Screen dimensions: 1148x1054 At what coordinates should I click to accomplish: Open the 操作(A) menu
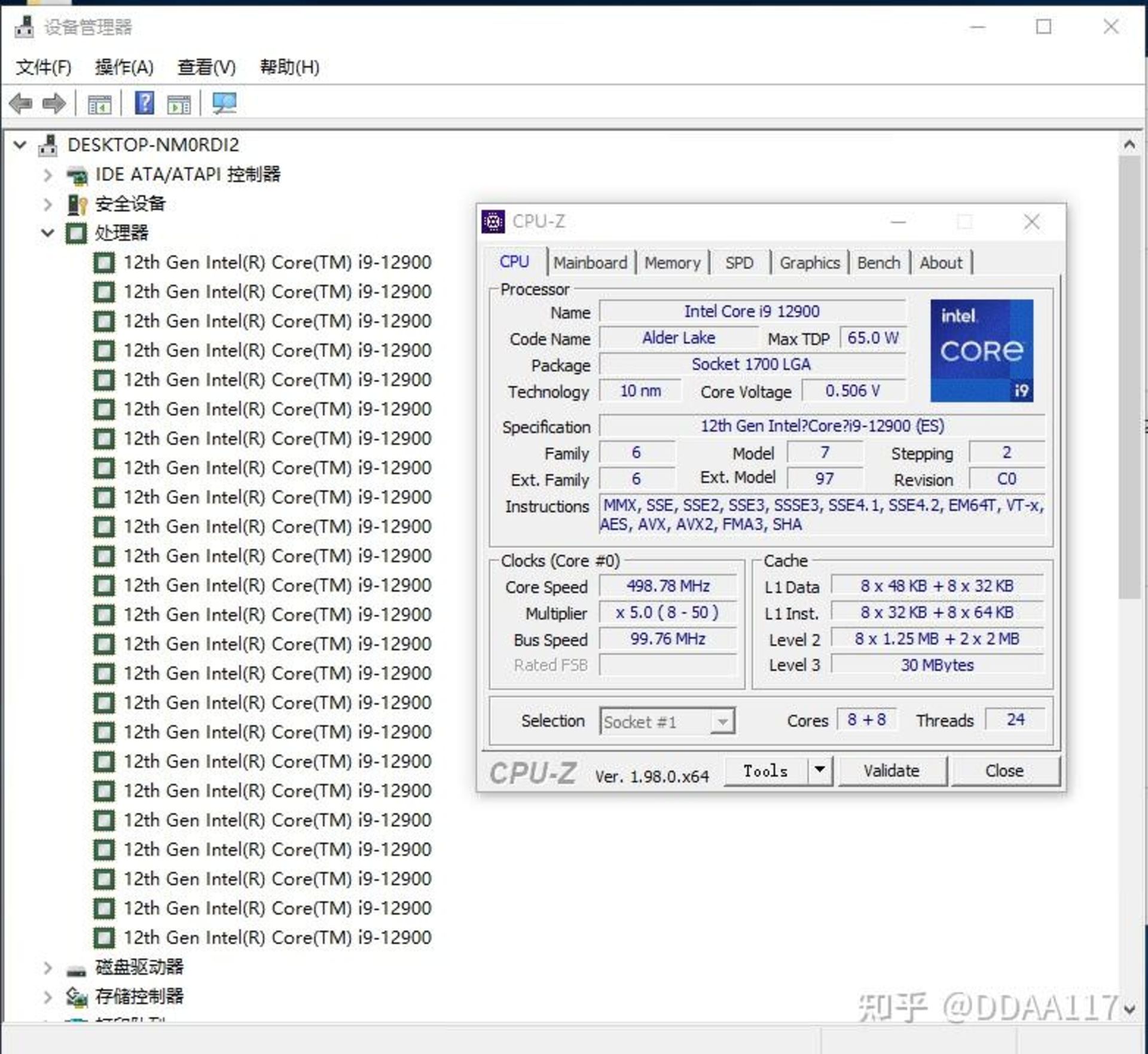[x=123, y=68]
